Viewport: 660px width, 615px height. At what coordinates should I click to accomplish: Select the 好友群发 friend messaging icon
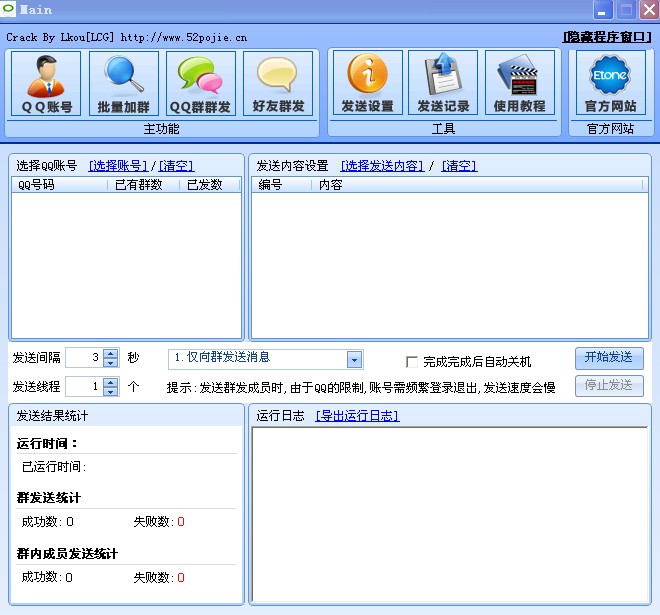click(x=278, y=83)
